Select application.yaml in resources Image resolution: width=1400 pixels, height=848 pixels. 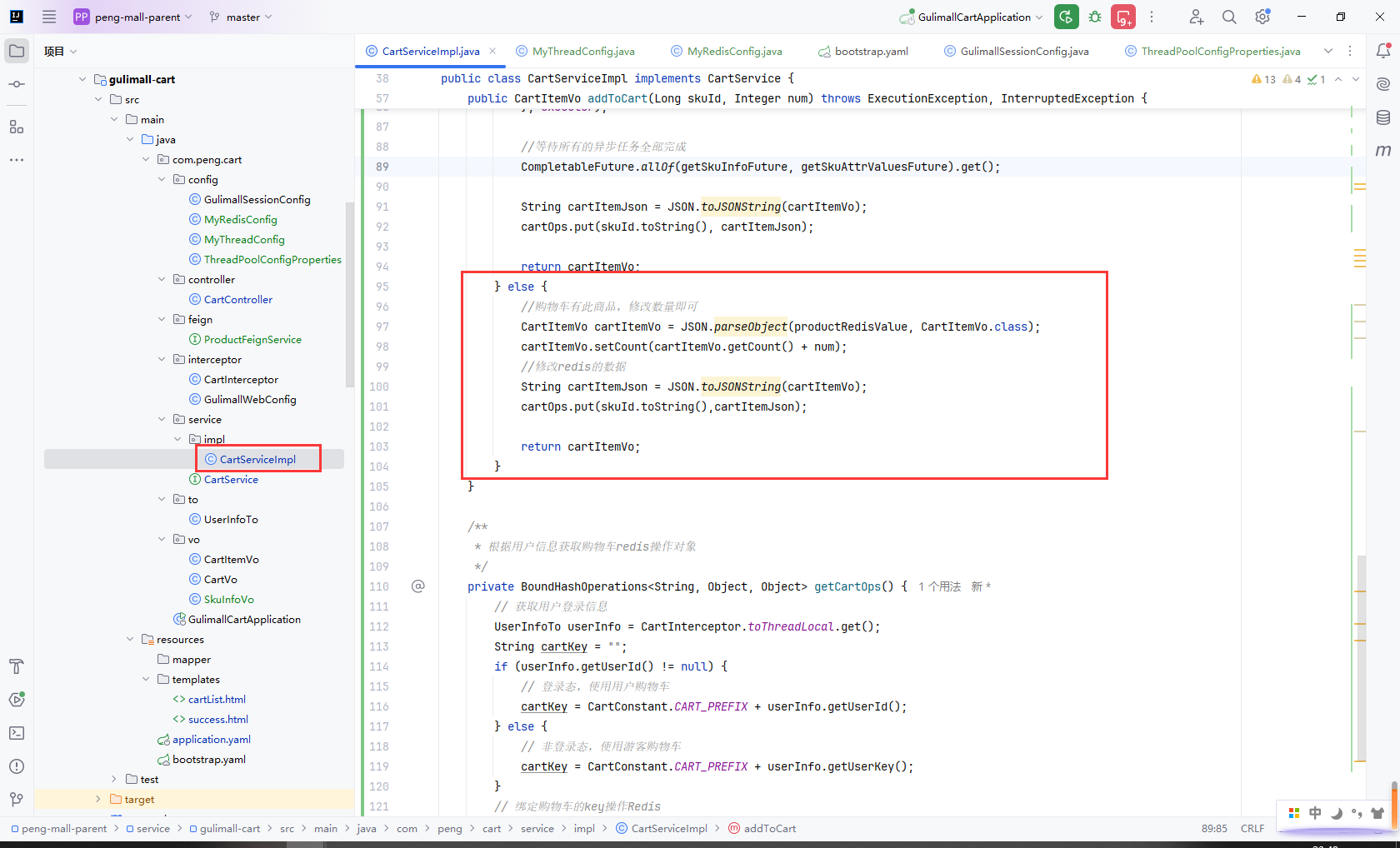[x=211, y=739]
